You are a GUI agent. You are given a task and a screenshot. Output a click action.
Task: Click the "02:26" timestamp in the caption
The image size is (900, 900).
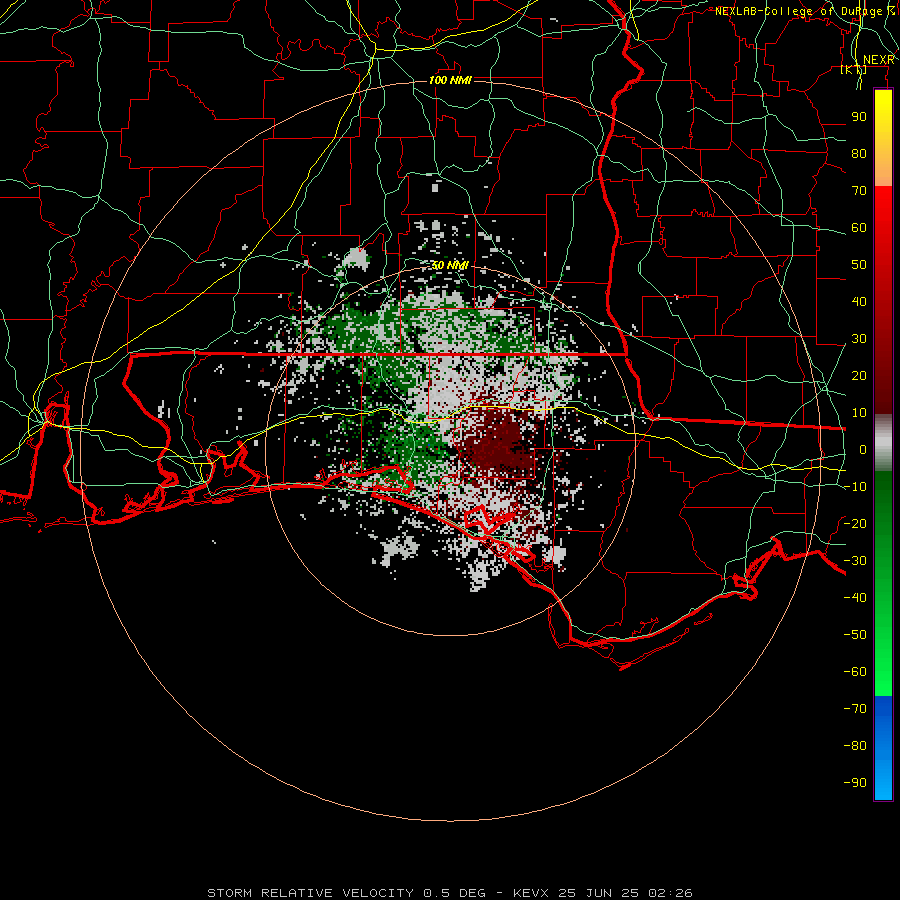pyautogui.click(x=670, y=893)
